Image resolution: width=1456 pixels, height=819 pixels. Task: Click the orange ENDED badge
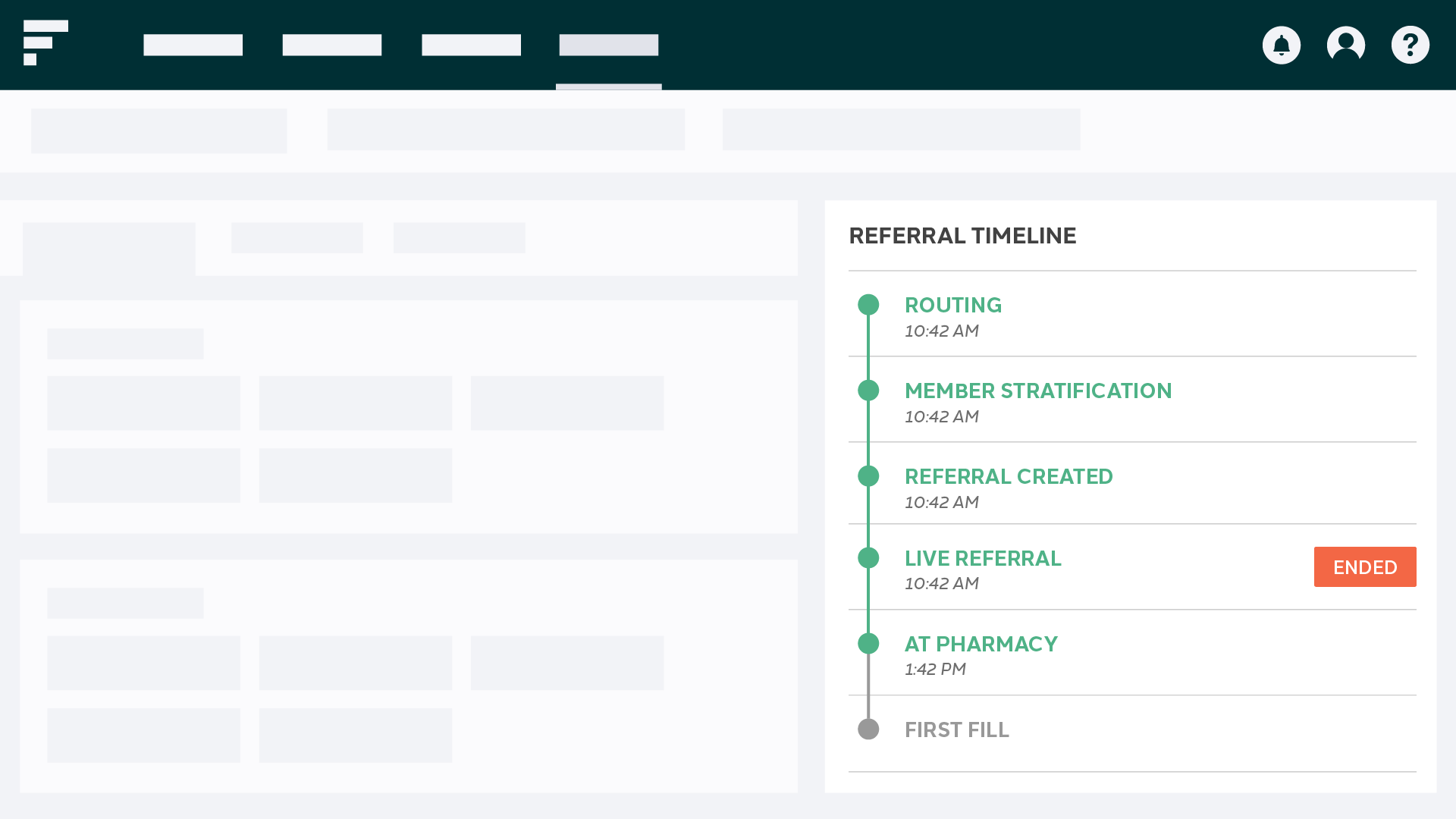[x=1365, y=566]
